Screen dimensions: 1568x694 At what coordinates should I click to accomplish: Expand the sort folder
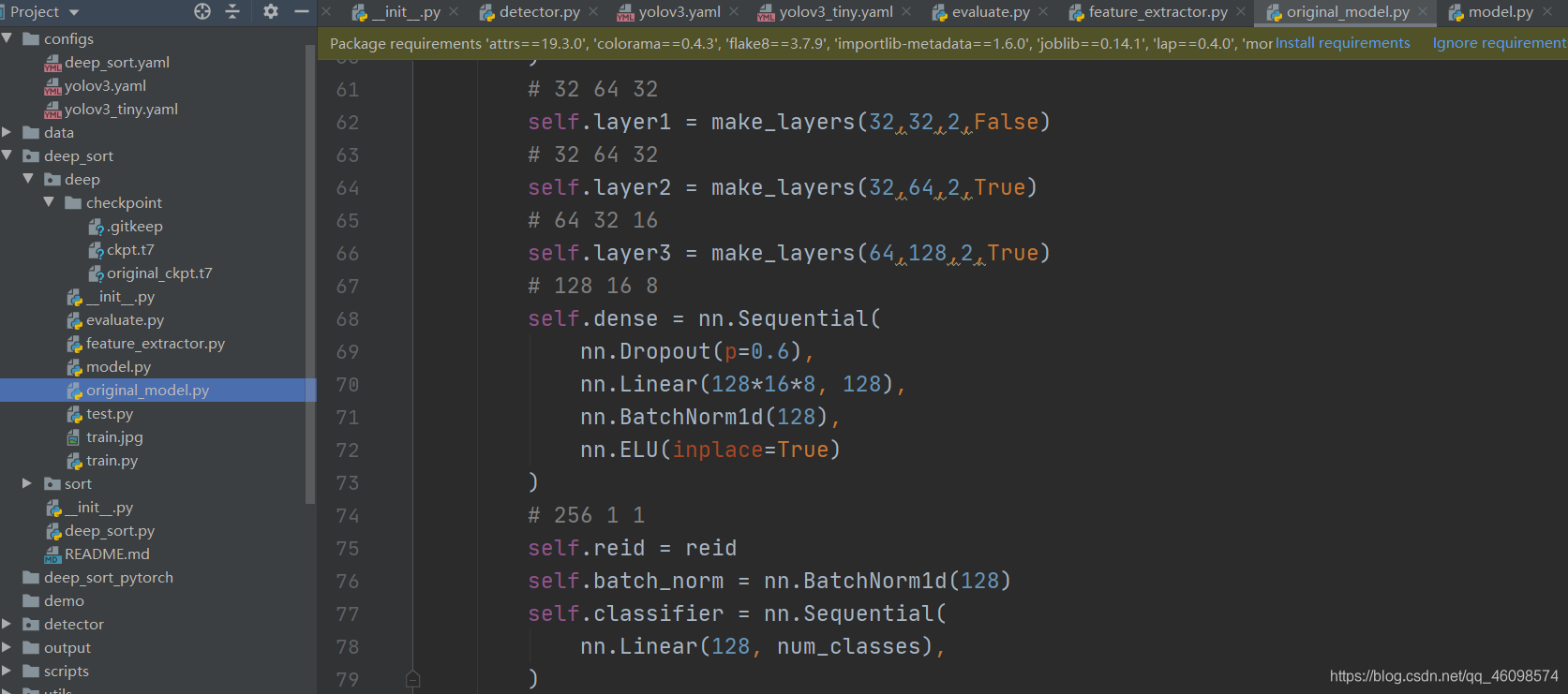(28, 483)
